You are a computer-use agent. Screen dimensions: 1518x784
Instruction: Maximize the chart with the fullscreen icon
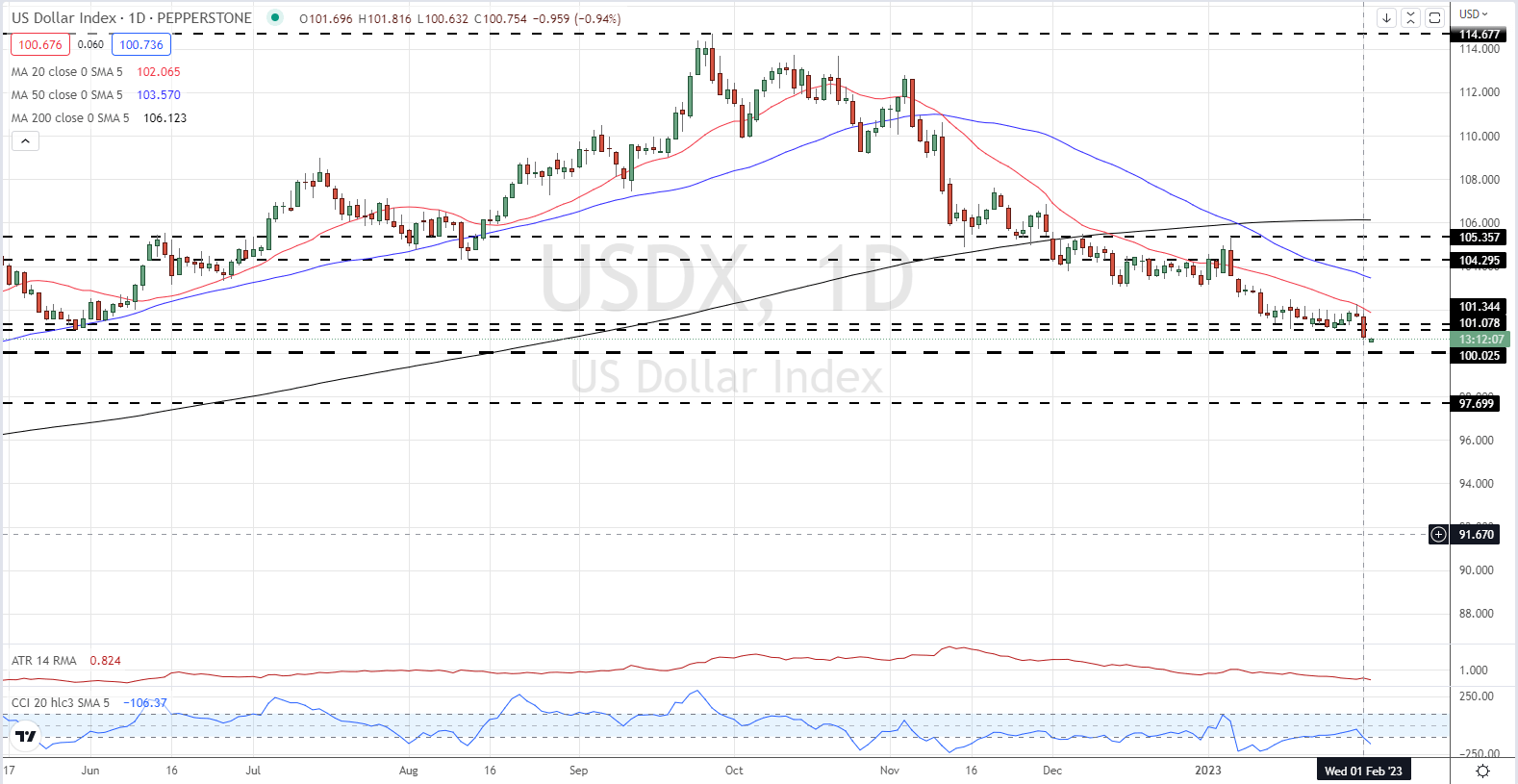pos(1434,17)
